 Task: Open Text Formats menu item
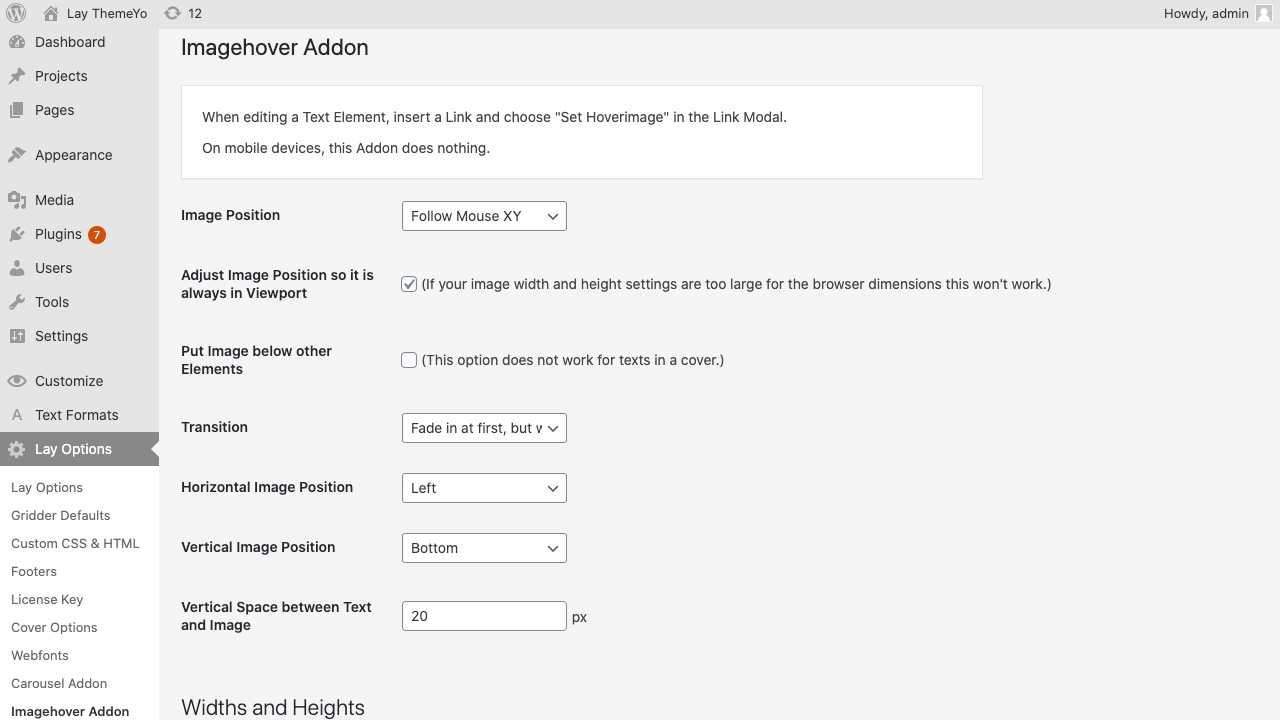tap(79, 415)
